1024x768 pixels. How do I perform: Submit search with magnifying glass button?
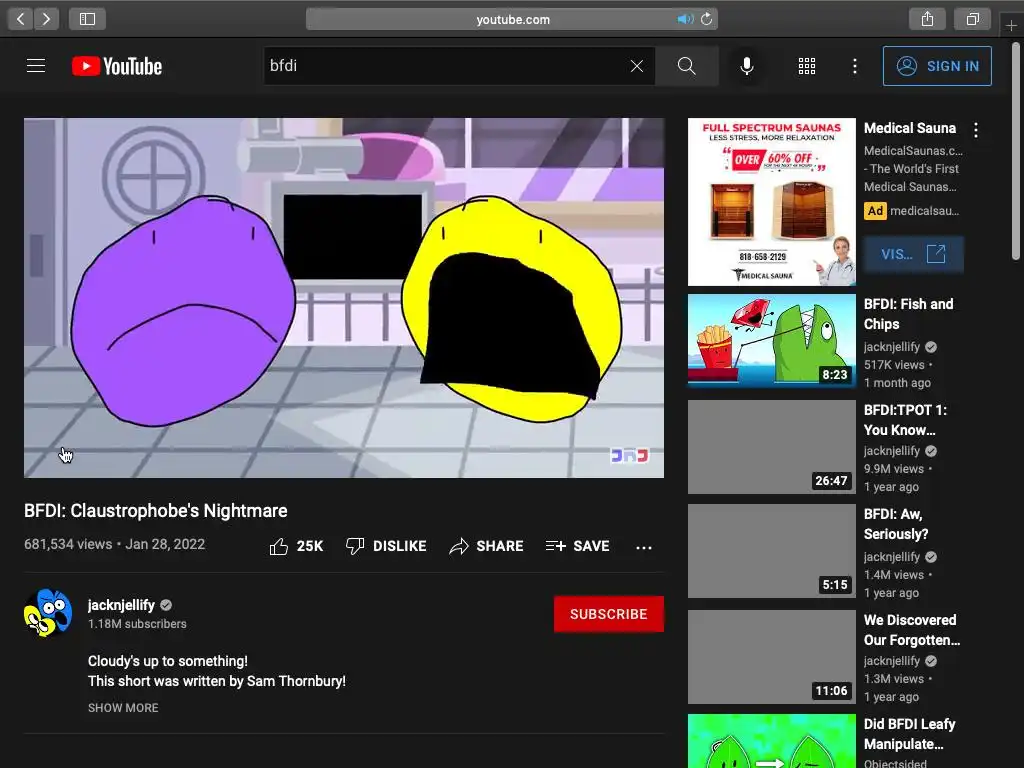[686, 66]
